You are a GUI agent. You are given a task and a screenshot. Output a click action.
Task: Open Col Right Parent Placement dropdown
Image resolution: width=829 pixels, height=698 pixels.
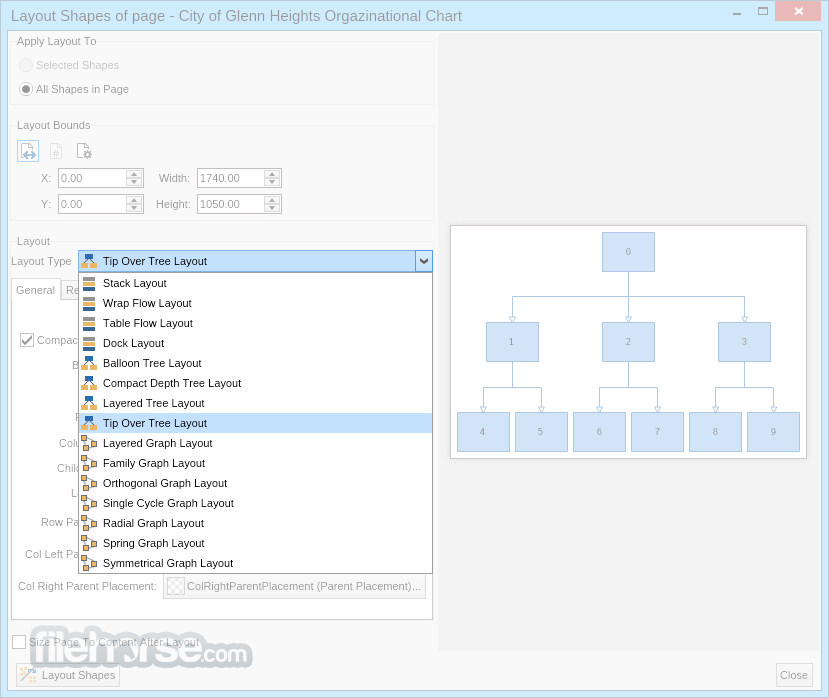[294, 586]
